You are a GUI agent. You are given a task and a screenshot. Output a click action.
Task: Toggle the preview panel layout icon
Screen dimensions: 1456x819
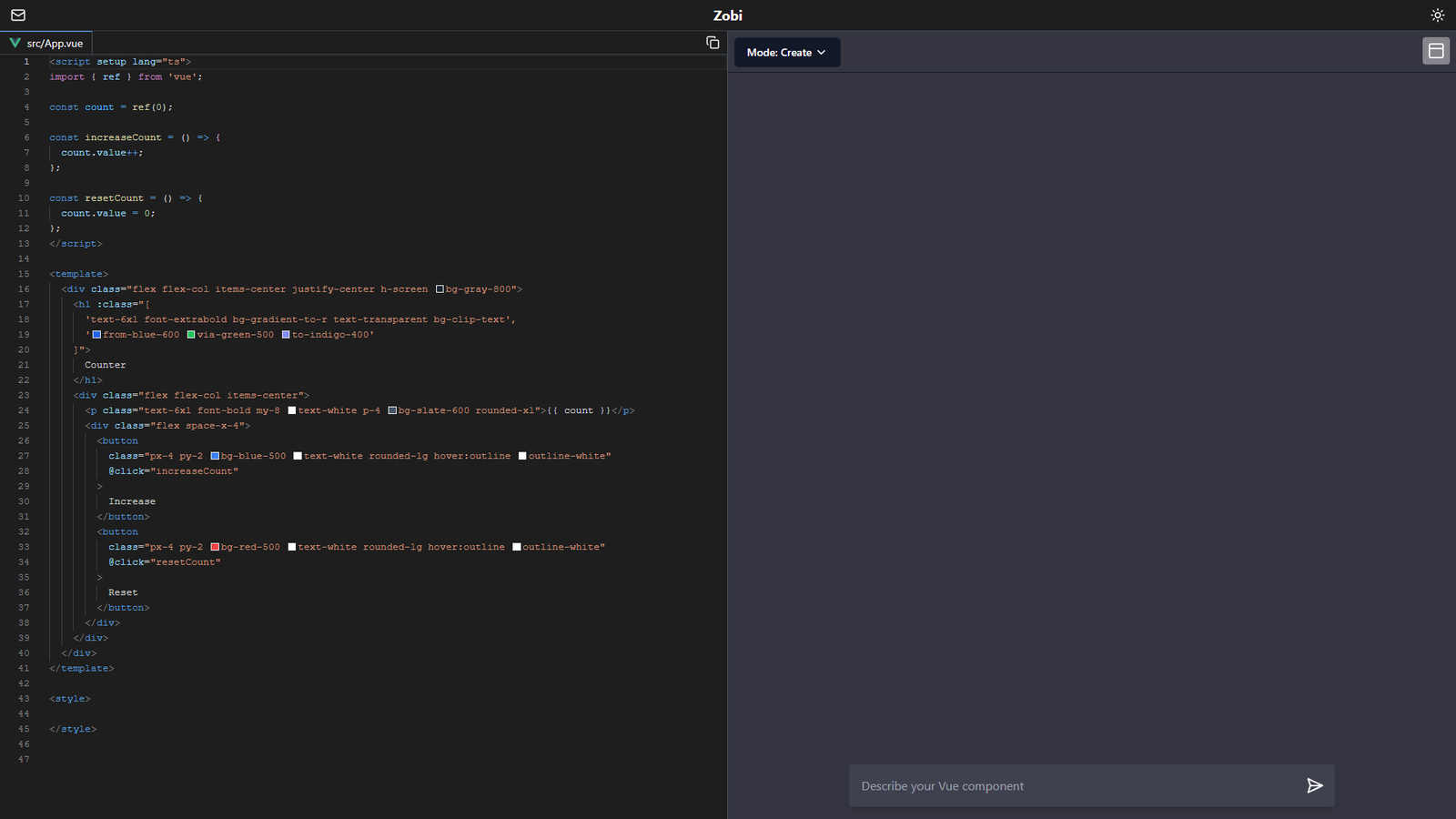pyautogui.click(x=1436, y=51)
